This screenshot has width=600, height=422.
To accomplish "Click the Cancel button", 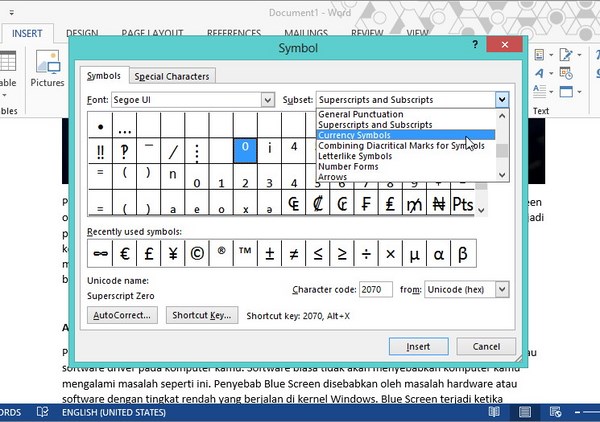I will tap(486, 347).
